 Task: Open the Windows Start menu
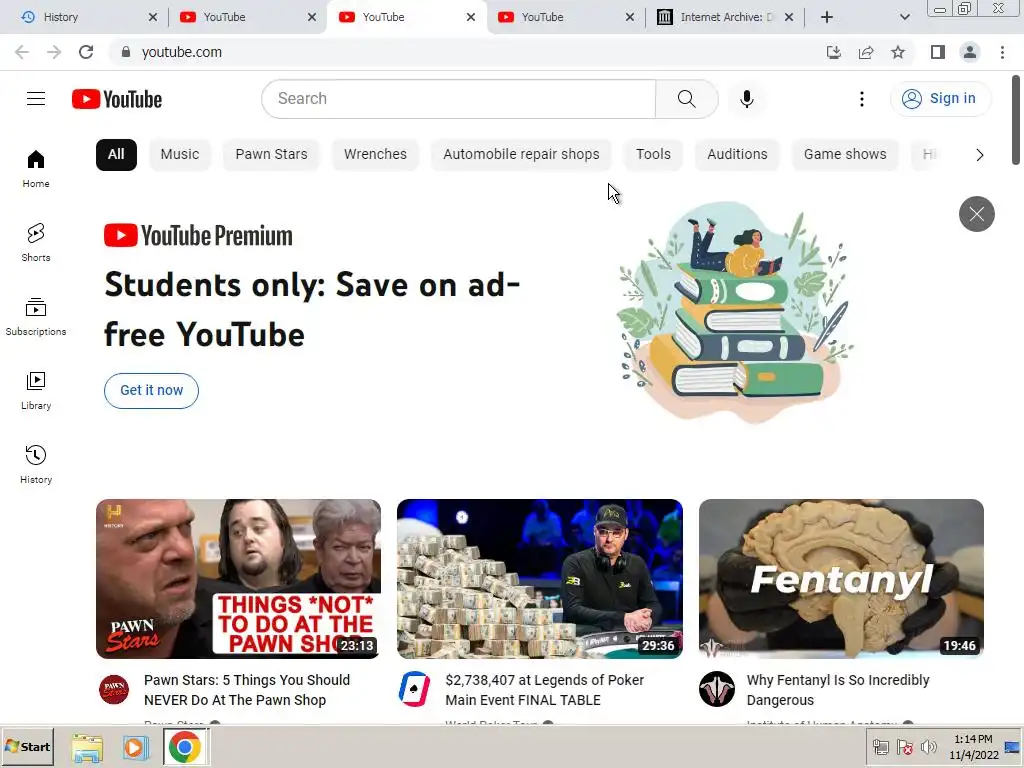27,746
